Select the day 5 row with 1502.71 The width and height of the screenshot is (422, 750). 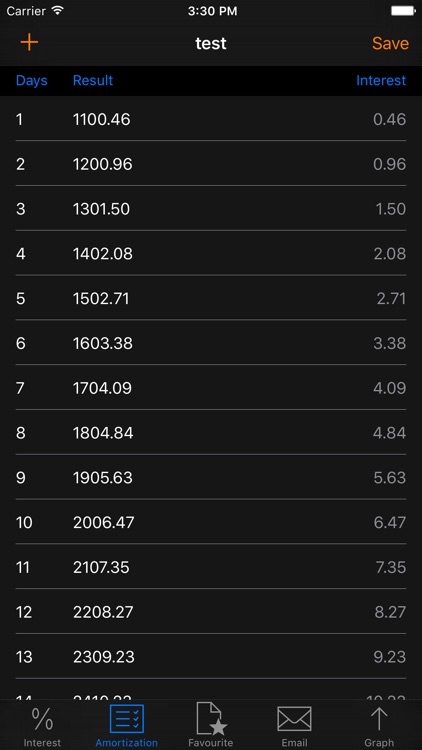[211, 298]
